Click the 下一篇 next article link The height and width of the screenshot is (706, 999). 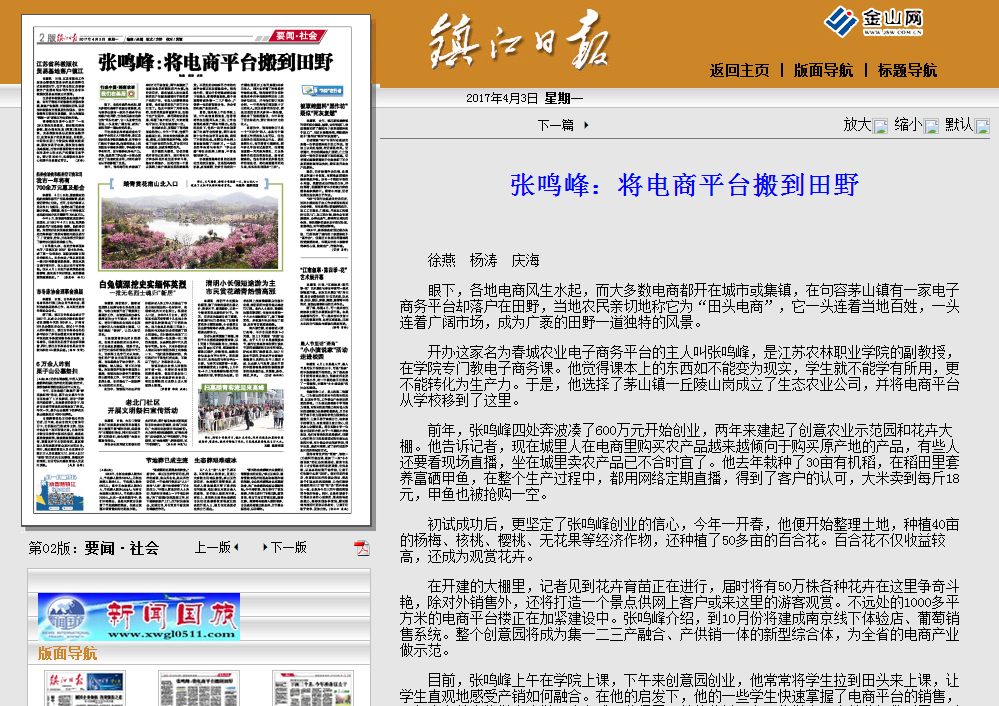click(555, 125)
